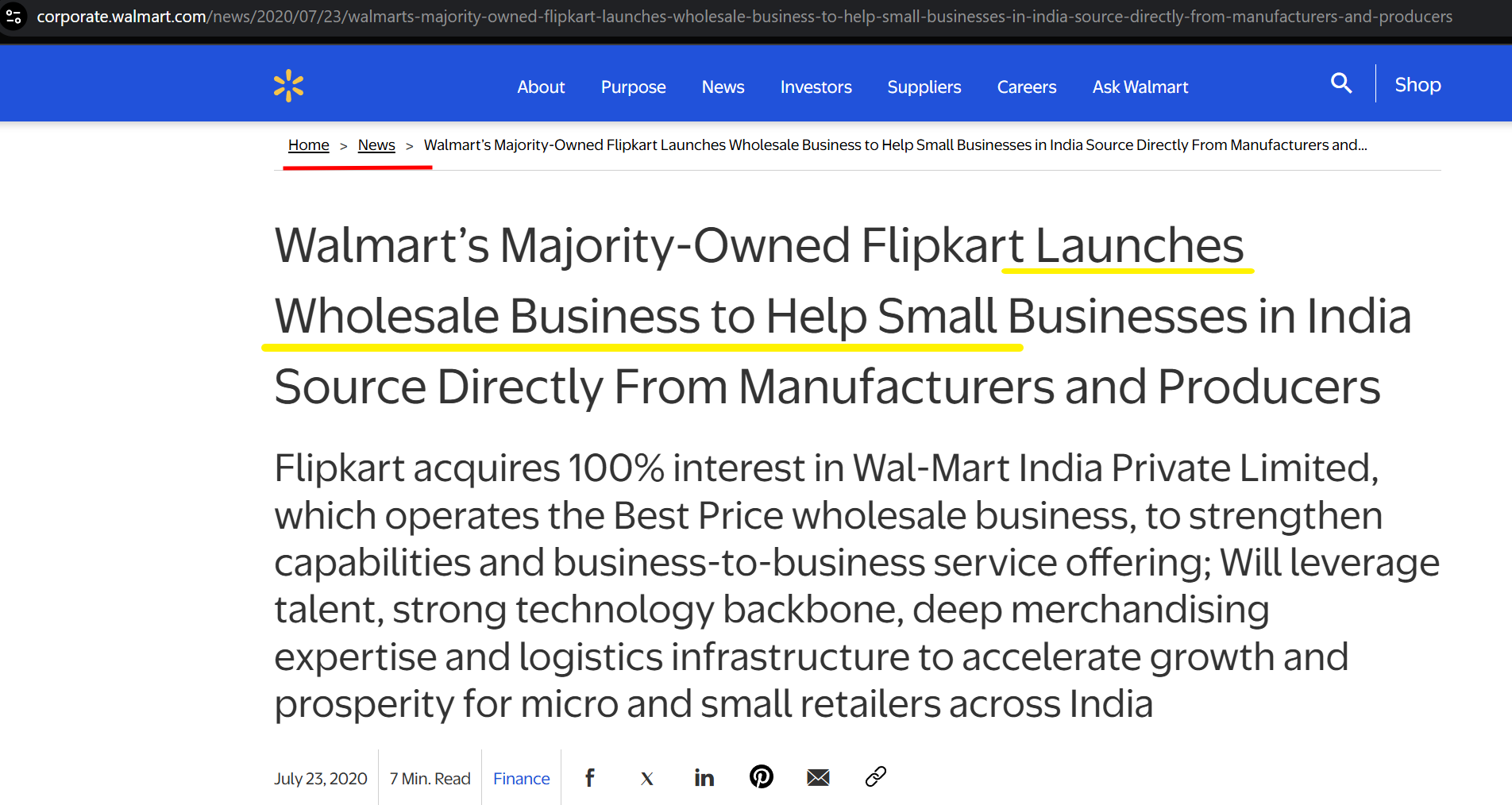Open the Finance category link
Image resolution: width=1512 pixels, height=805 pixels.
521,779
